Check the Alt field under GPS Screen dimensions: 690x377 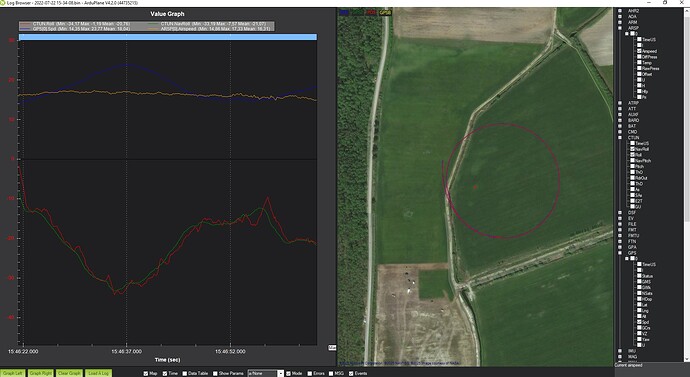(639, 316)
